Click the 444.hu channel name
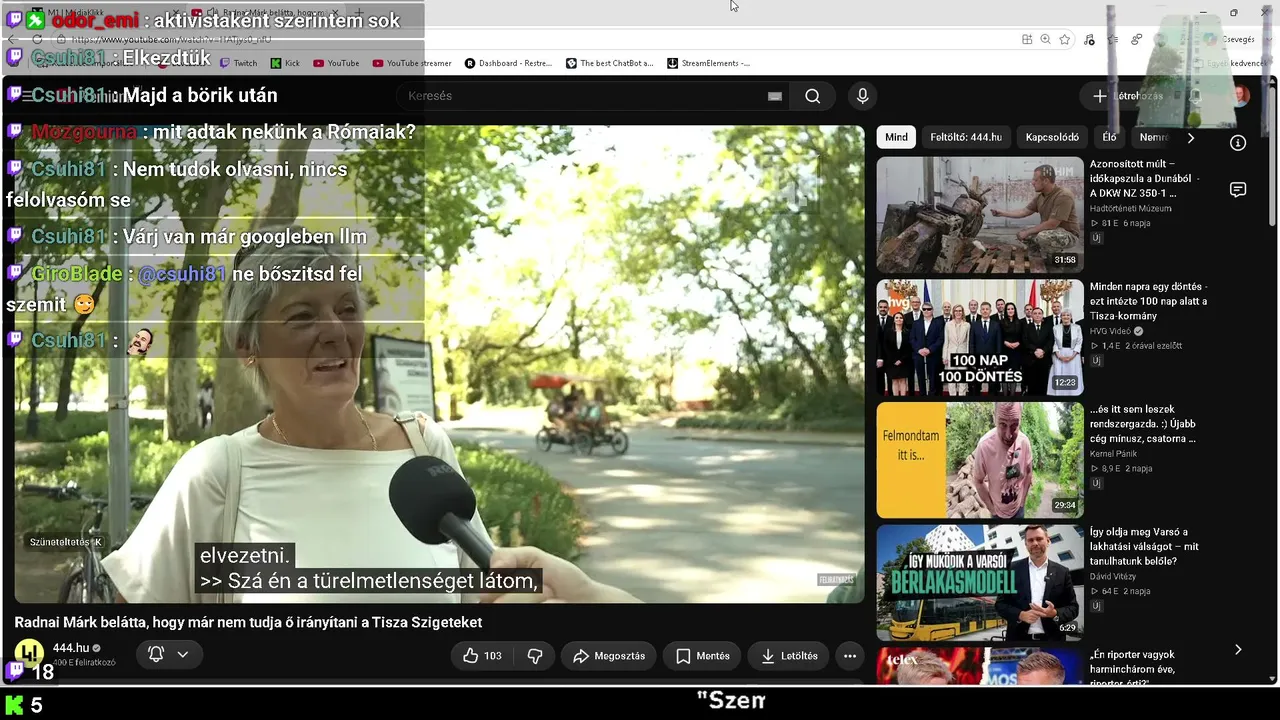This screenshot has height=720, width=1280. coord(71,648)
